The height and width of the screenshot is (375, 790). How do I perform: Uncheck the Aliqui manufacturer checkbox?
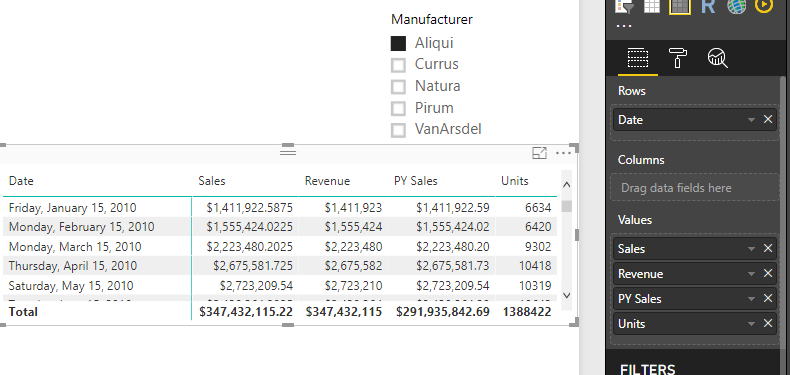[x=398, y=43]
